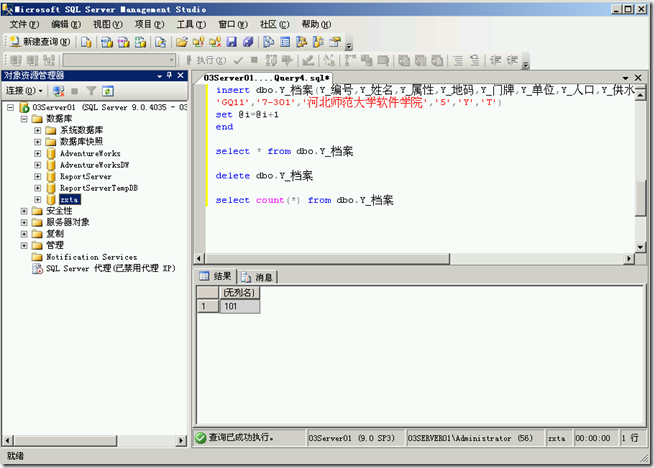Expand the AdventureWorks database node
Viewport: 654px width, 468px height.
pyautogui.click(x=38, y=153)
